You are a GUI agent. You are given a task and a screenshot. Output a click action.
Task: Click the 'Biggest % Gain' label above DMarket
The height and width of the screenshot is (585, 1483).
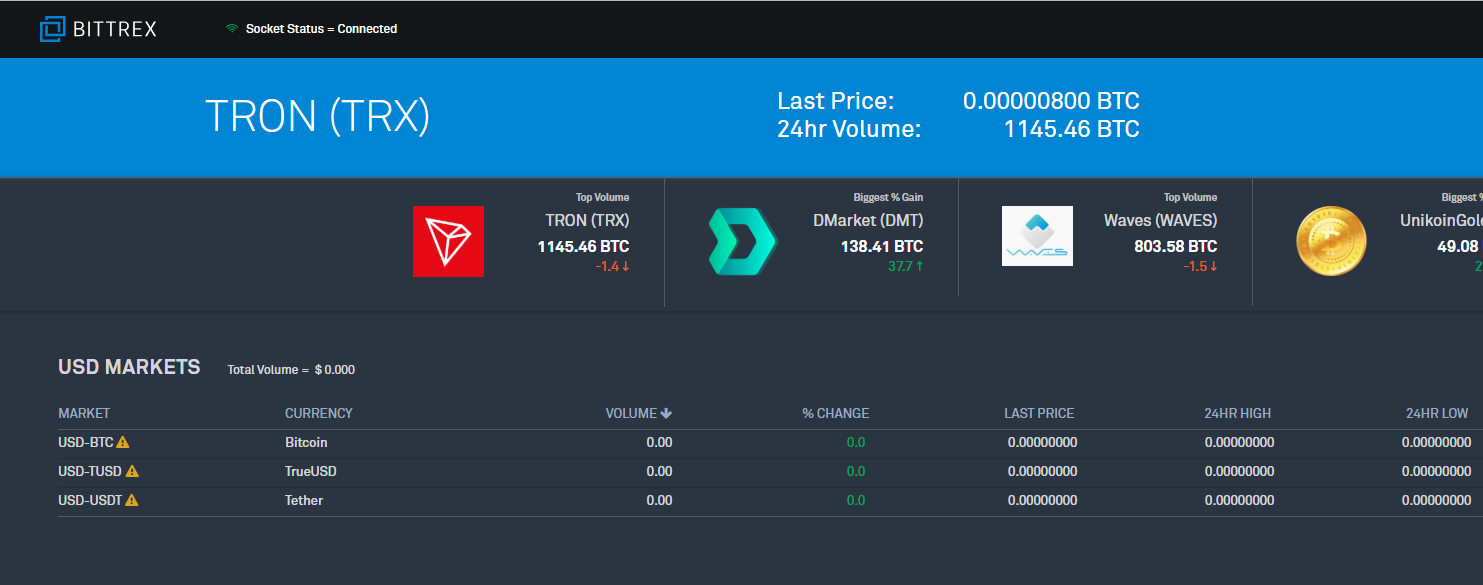point(889,198)
